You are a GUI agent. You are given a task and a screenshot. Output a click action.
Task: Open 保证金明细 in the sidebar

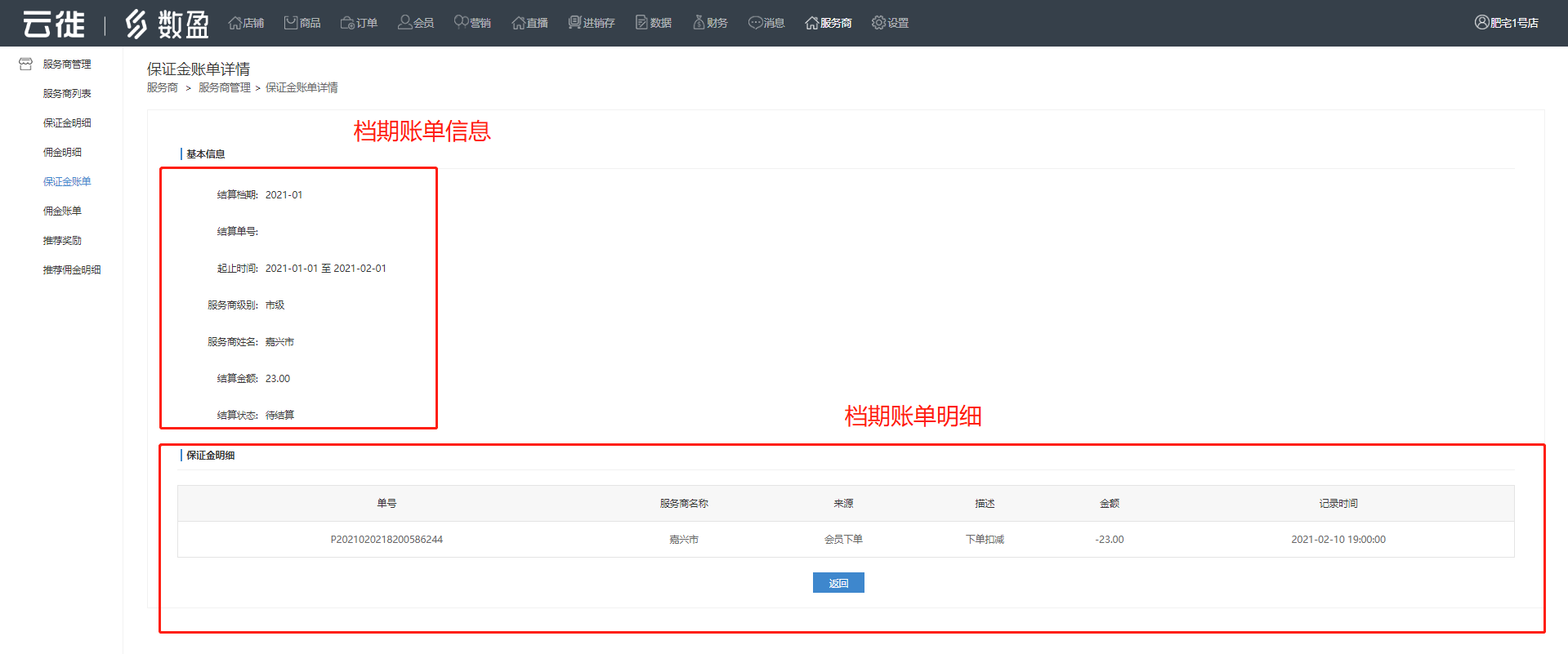point(67,123)
